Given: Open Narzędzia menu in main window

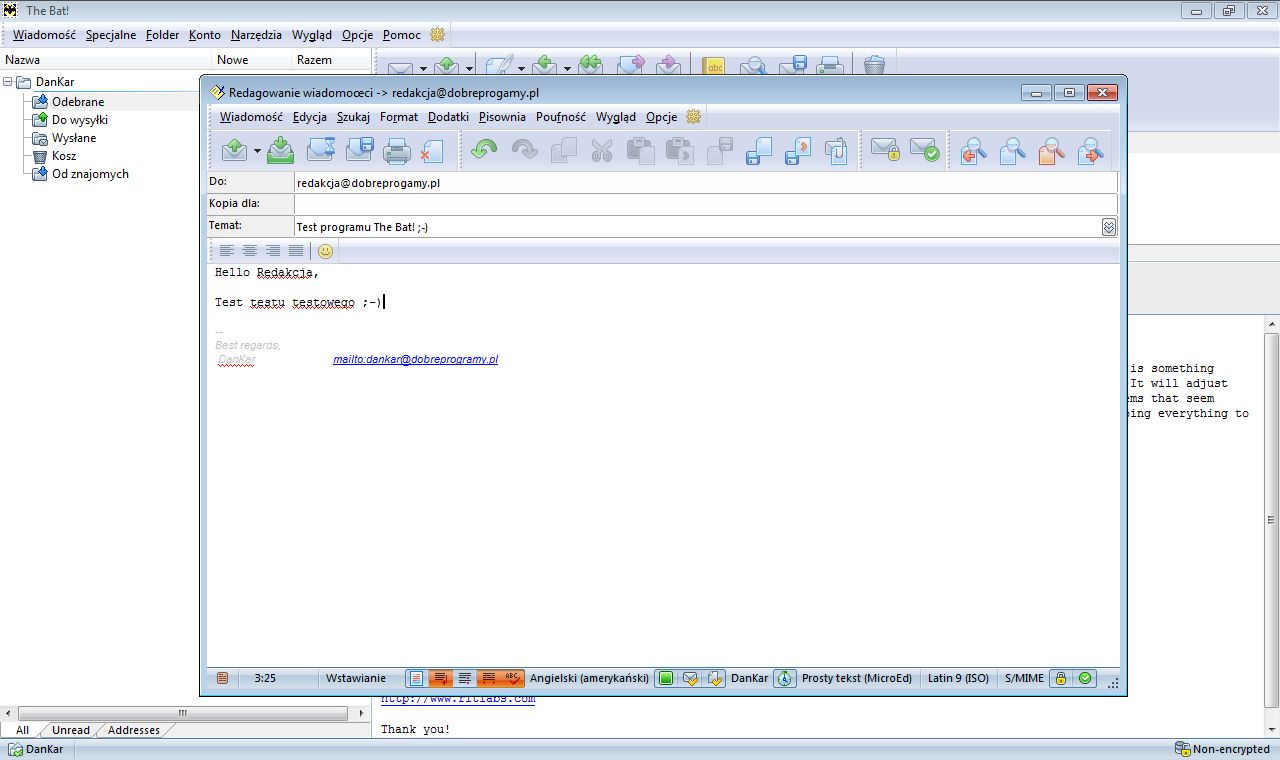Looking at the screenshot, I should click(x=256, y=35).
